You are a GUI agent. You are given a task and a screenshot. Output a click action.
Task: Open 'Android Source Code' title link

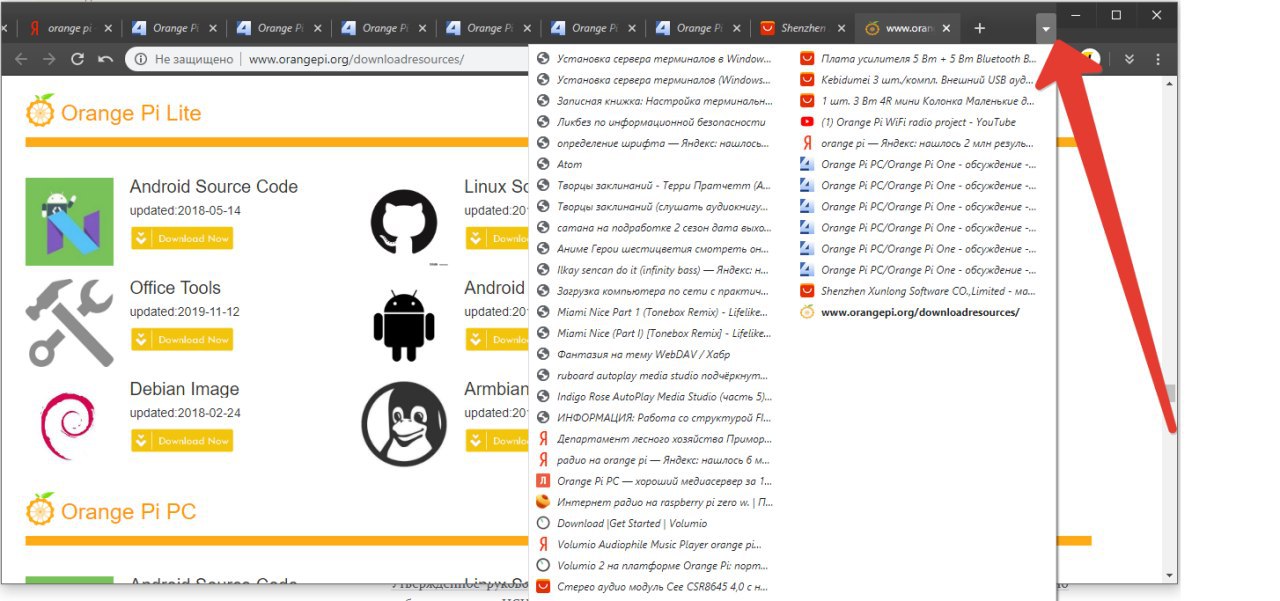pyautogui.click(x=213, y=187)
